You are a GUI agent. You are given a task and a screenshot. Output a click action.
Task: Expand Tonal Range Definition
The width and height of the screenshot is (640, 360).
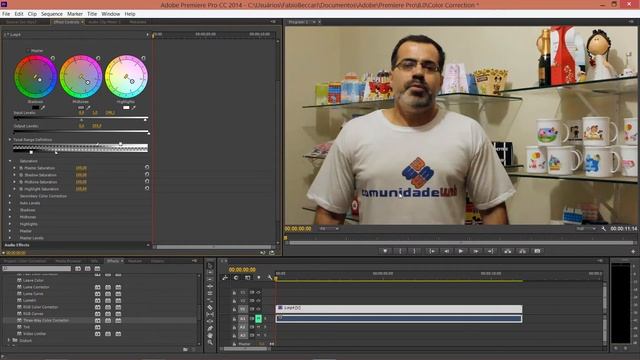10,140
